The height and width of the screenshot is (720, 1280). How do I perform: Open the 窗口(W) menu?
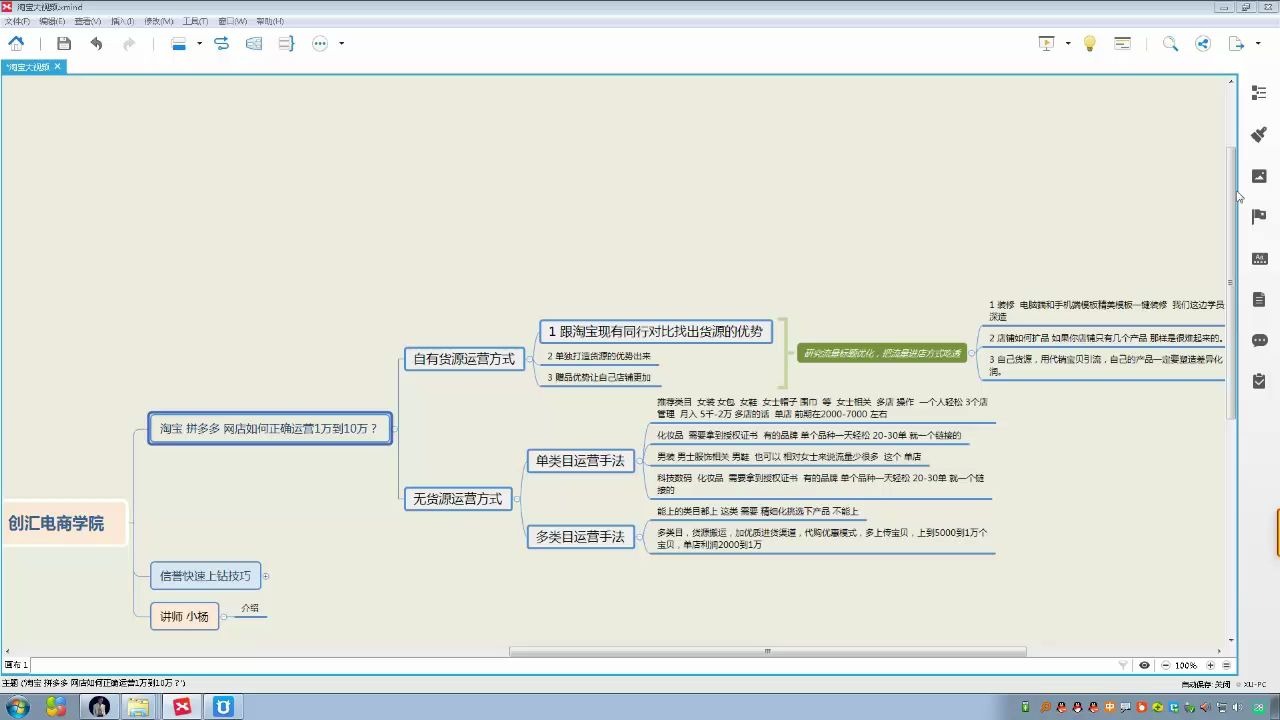coord(232,21)
